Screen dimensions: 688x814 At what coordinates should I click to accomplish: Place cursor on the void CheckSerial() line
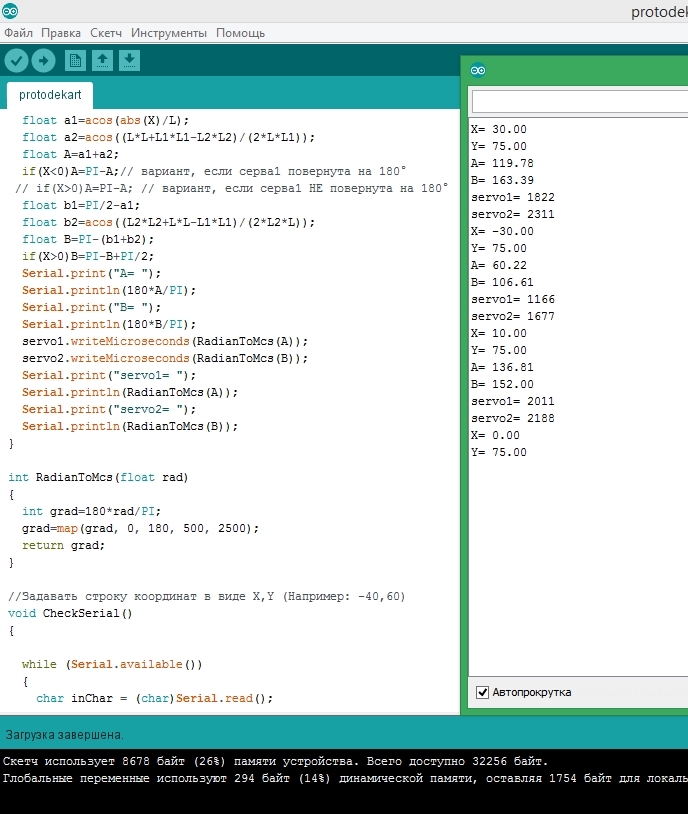pyautogui.click(x=70, y=613)
